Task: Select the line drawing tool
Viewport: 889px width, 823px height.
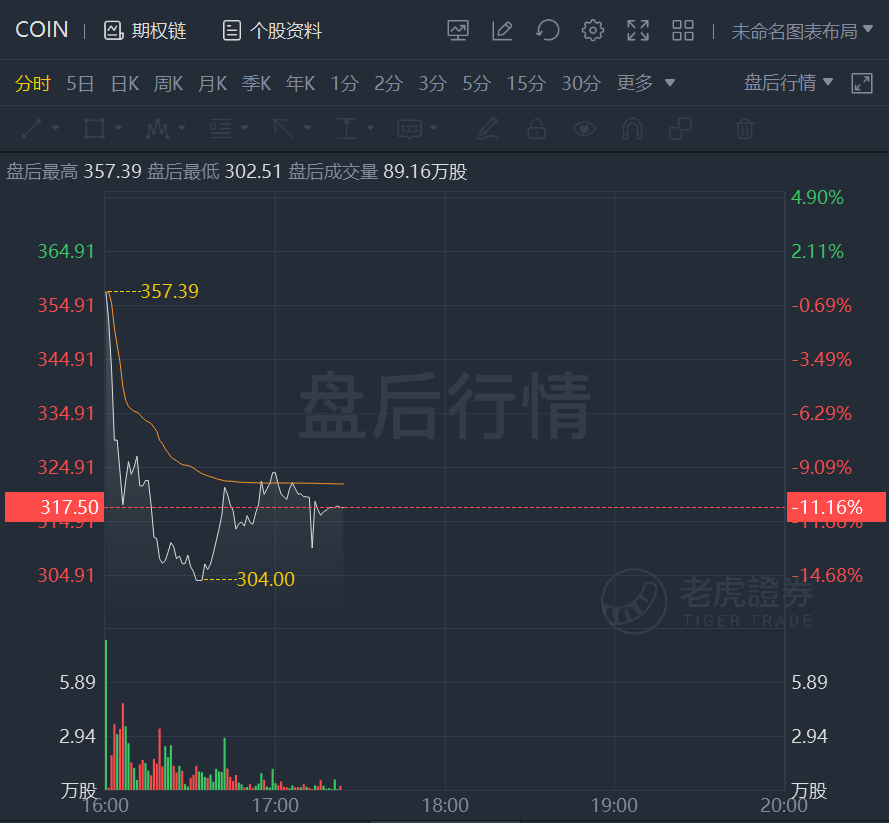Action: 32,129
